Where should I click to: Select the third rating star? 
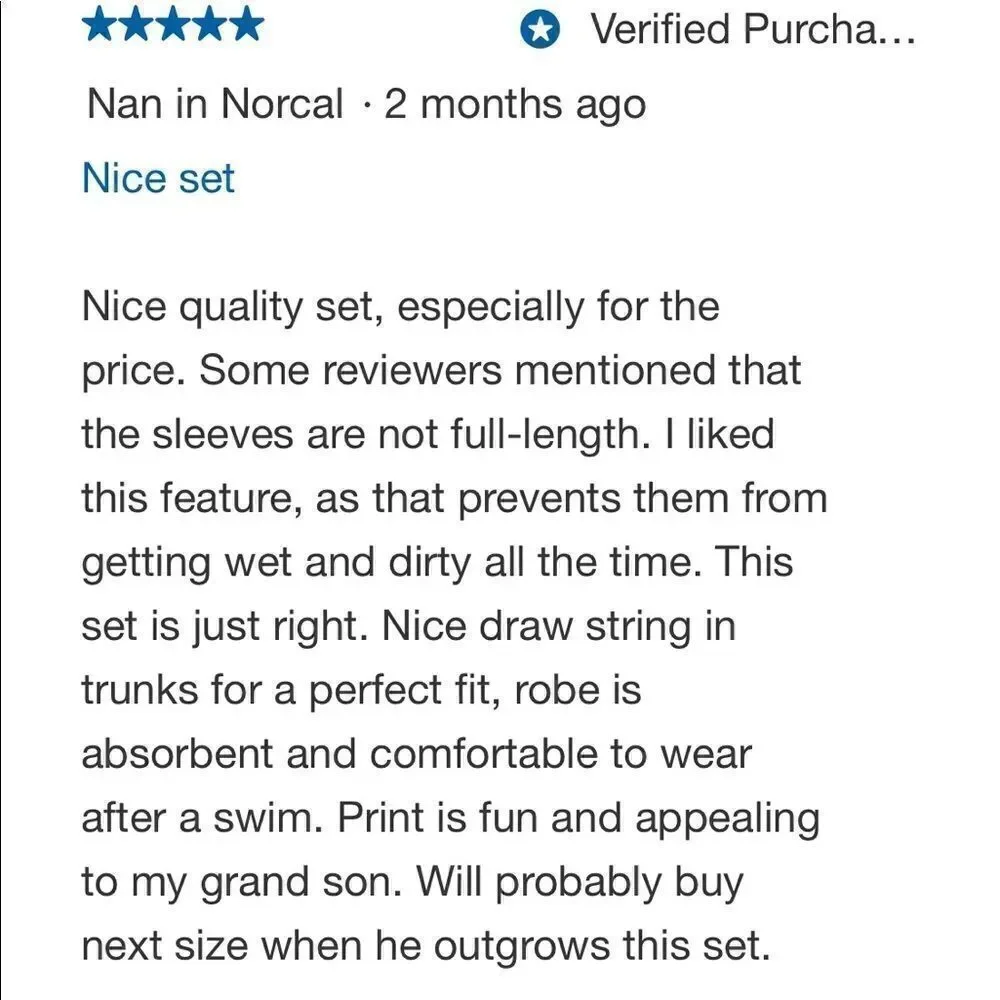click(172, 26)
